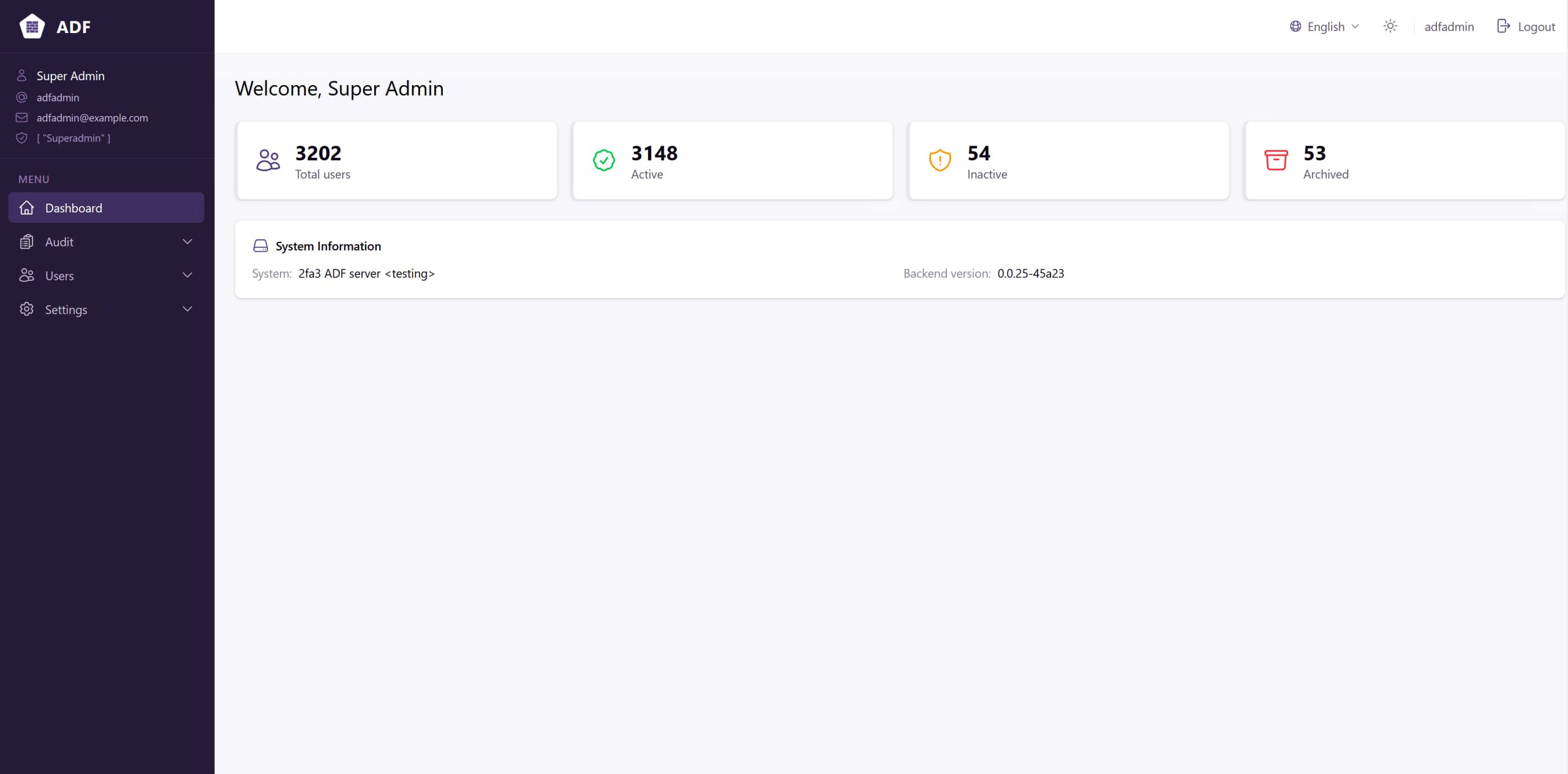Viewport: 1568px width, 774px height.
Task: Click the System Information drive icon
Action: pos(260,246)
